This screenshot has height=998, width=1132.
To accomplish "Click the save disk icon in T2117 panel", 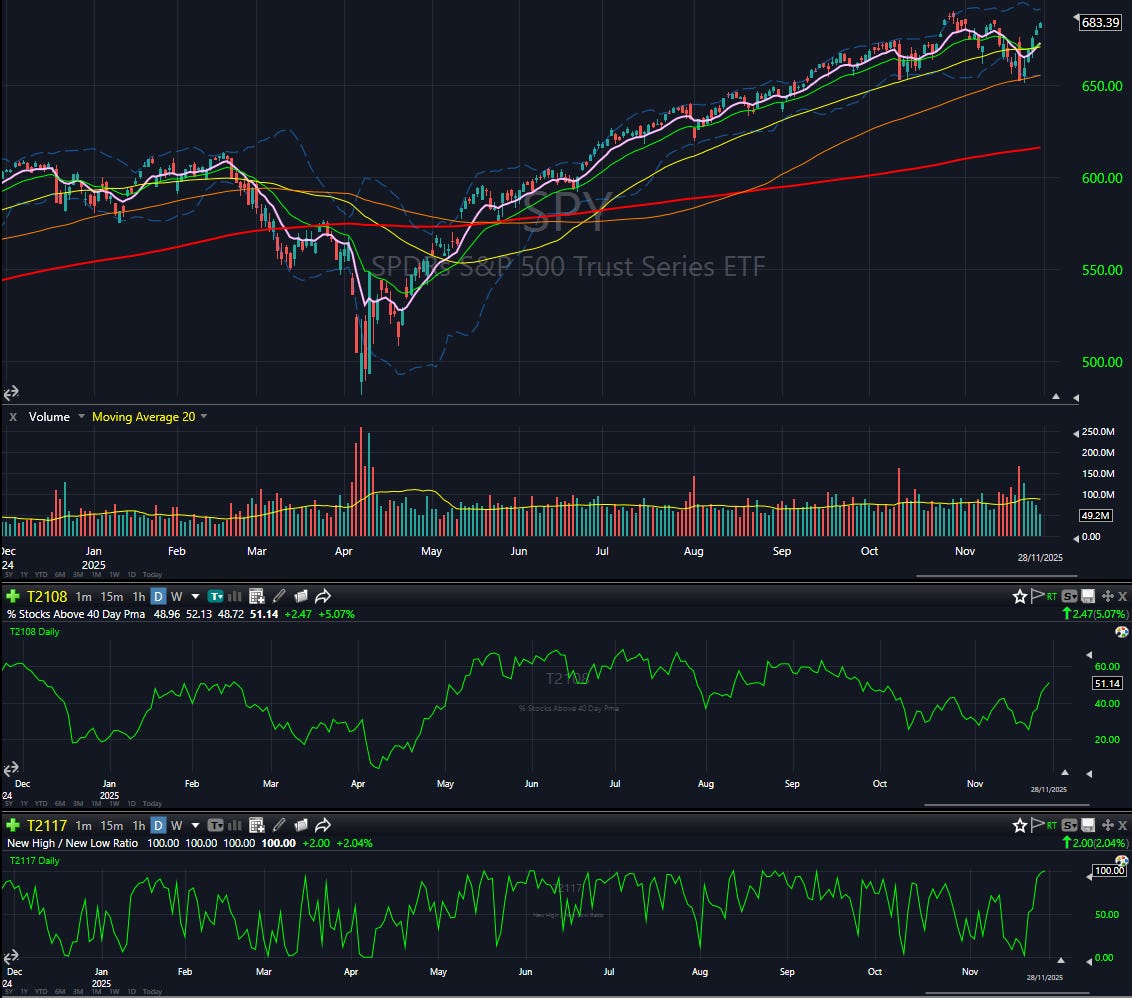I will (x=1088, y=825).
